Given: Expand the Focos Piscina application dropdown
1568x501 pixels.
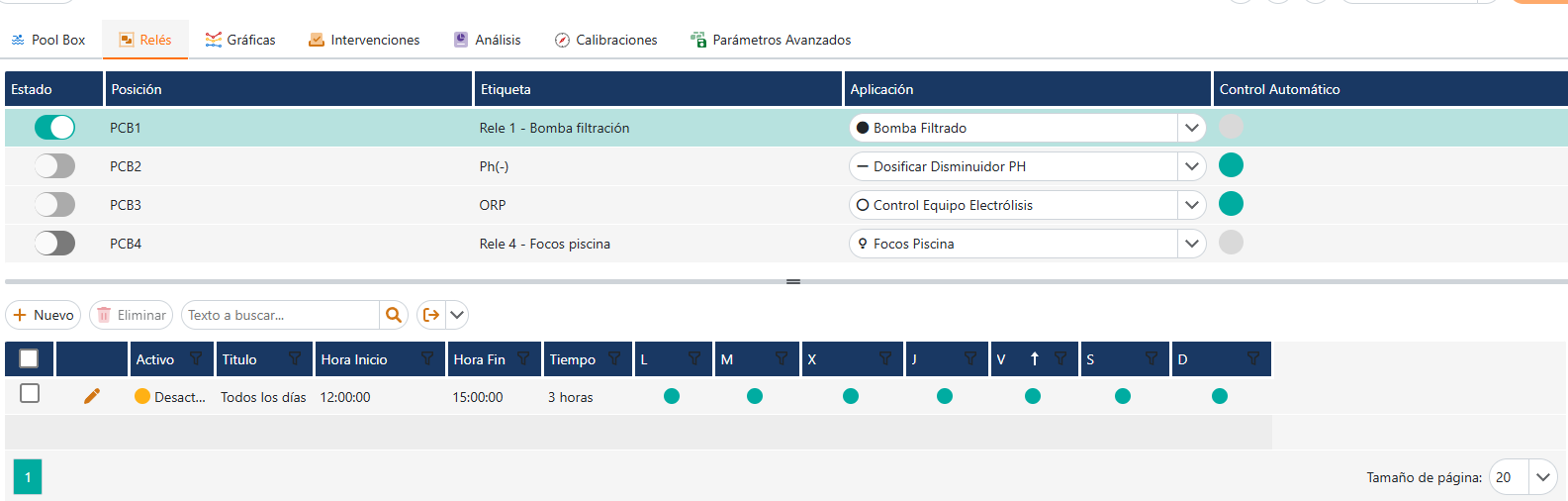Looking at the screenshot, I should pos(1192,244).
